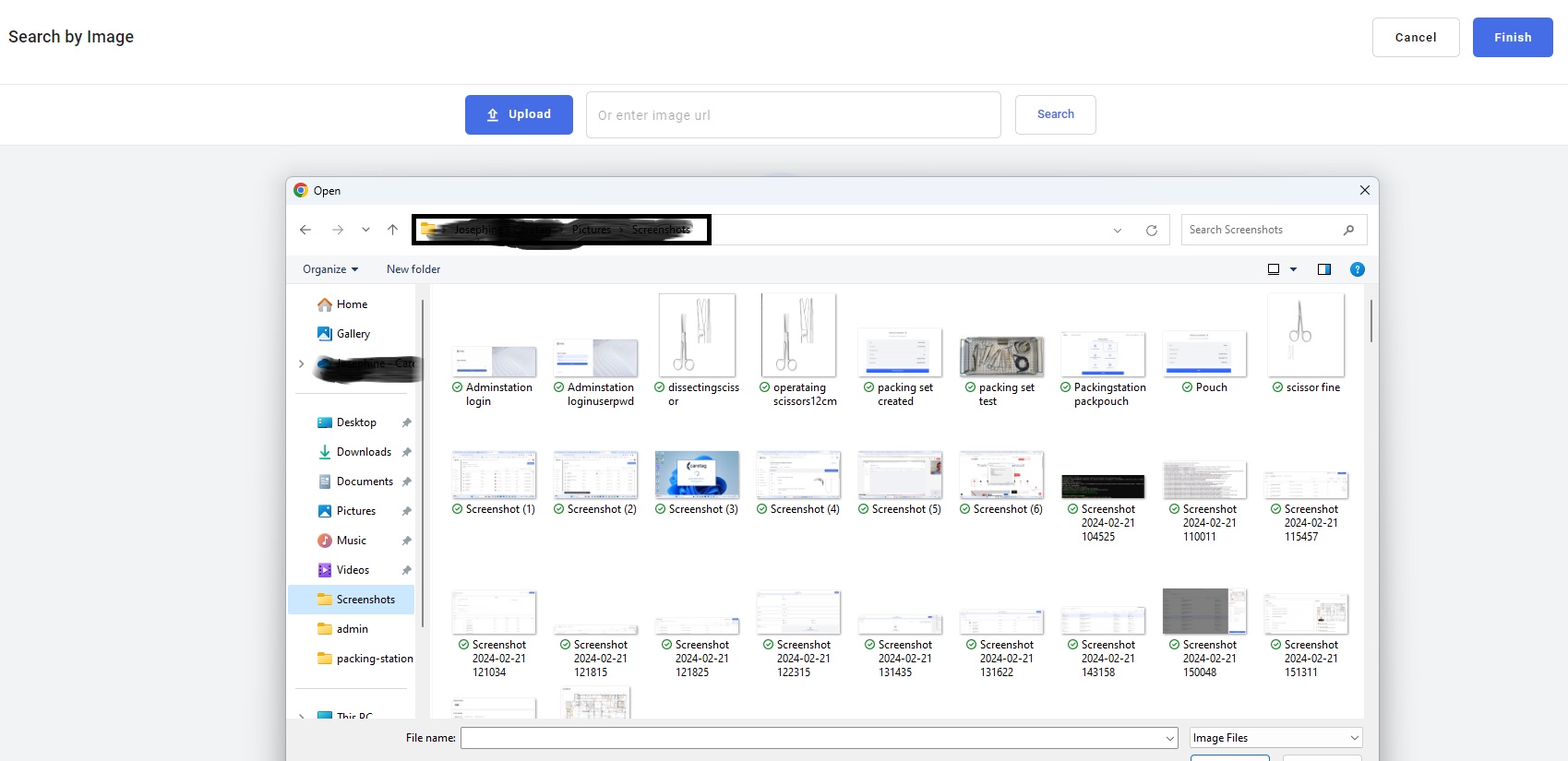Open the view options dropdown arrow
Image resolution: width=1568 pixels, height=761 pixels.
tap(1293, 269)
